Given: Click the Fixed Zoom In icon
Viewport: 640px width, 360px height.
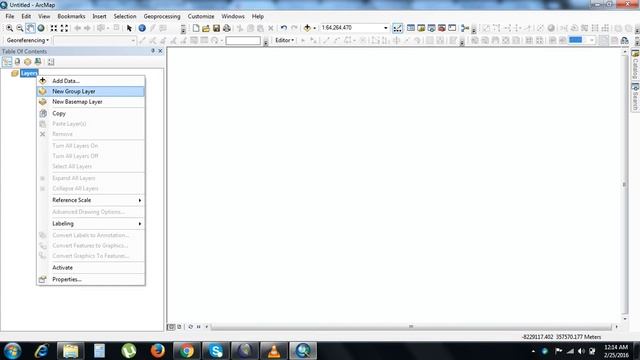Looking at the screenshot, I should (x=54, y=28).
